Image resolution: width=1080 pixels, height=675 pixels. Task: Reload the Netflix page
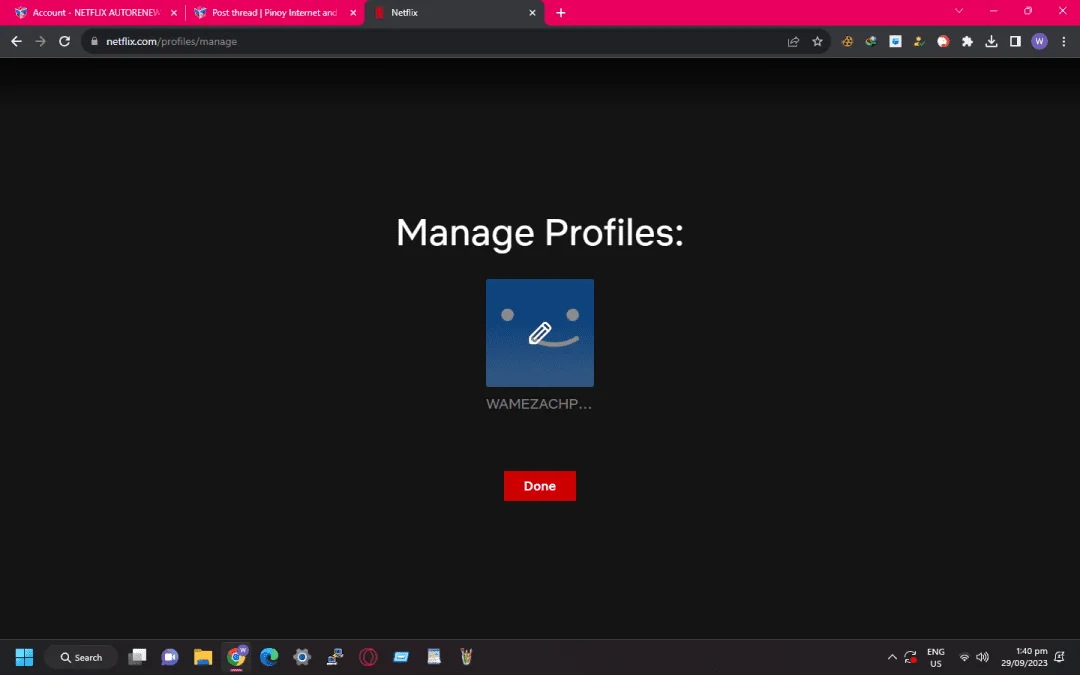65,41
